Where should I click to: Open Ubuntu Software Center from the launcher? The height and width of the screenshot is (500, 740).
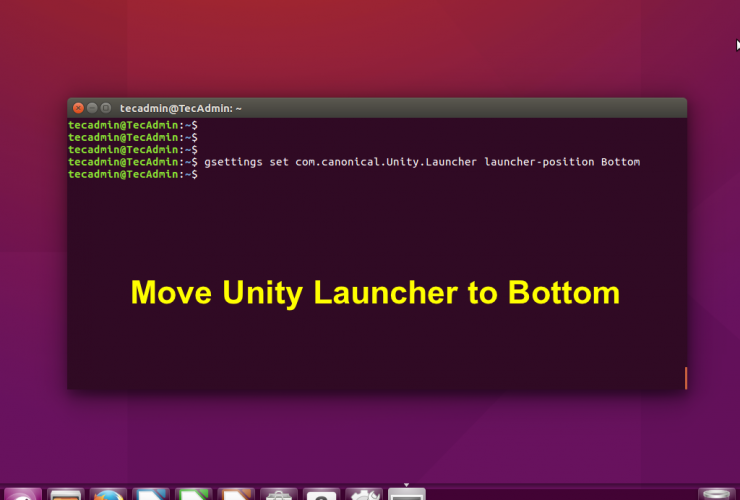pos(279,493)
